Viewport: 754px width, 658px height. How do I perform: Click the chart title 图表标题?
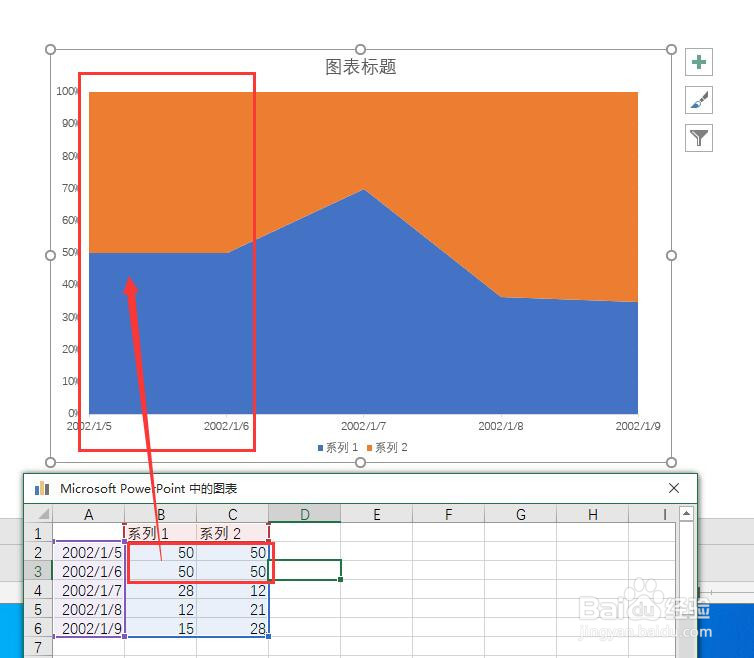361,67
